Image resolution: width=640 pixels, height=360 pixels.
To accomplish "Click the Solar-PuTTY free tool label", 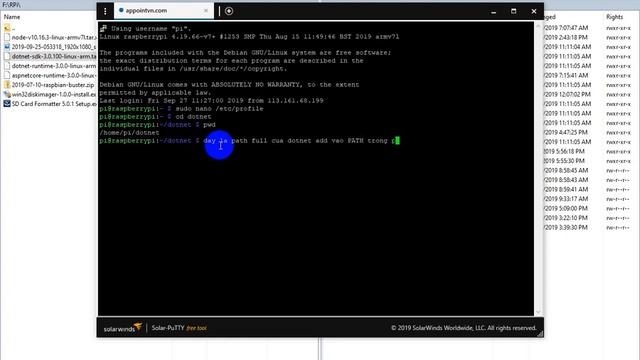I will (179, 328).
